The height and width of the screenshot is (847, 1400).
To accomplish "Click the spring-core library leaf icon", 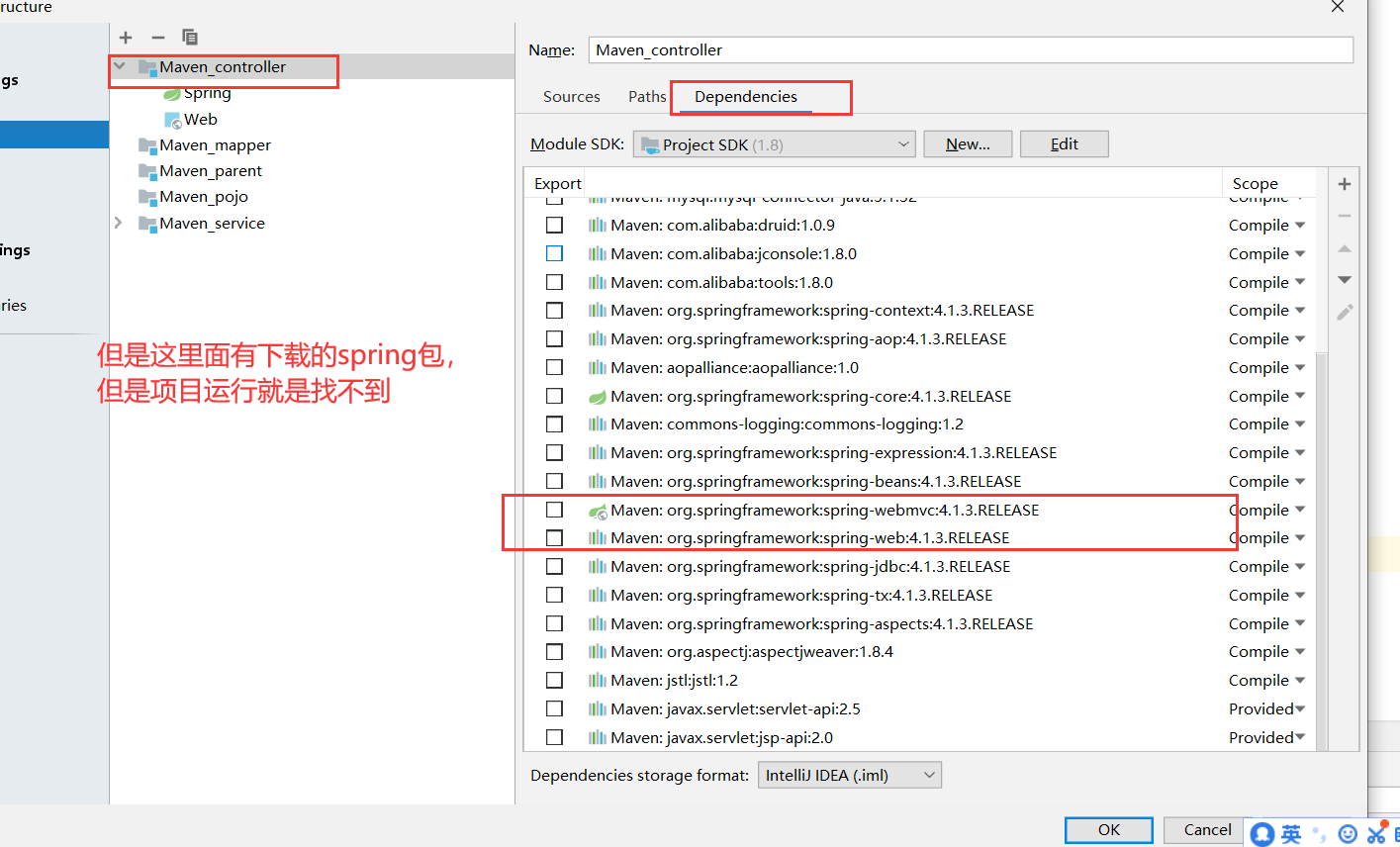I will pyautogui.click(x=598, y=397).
